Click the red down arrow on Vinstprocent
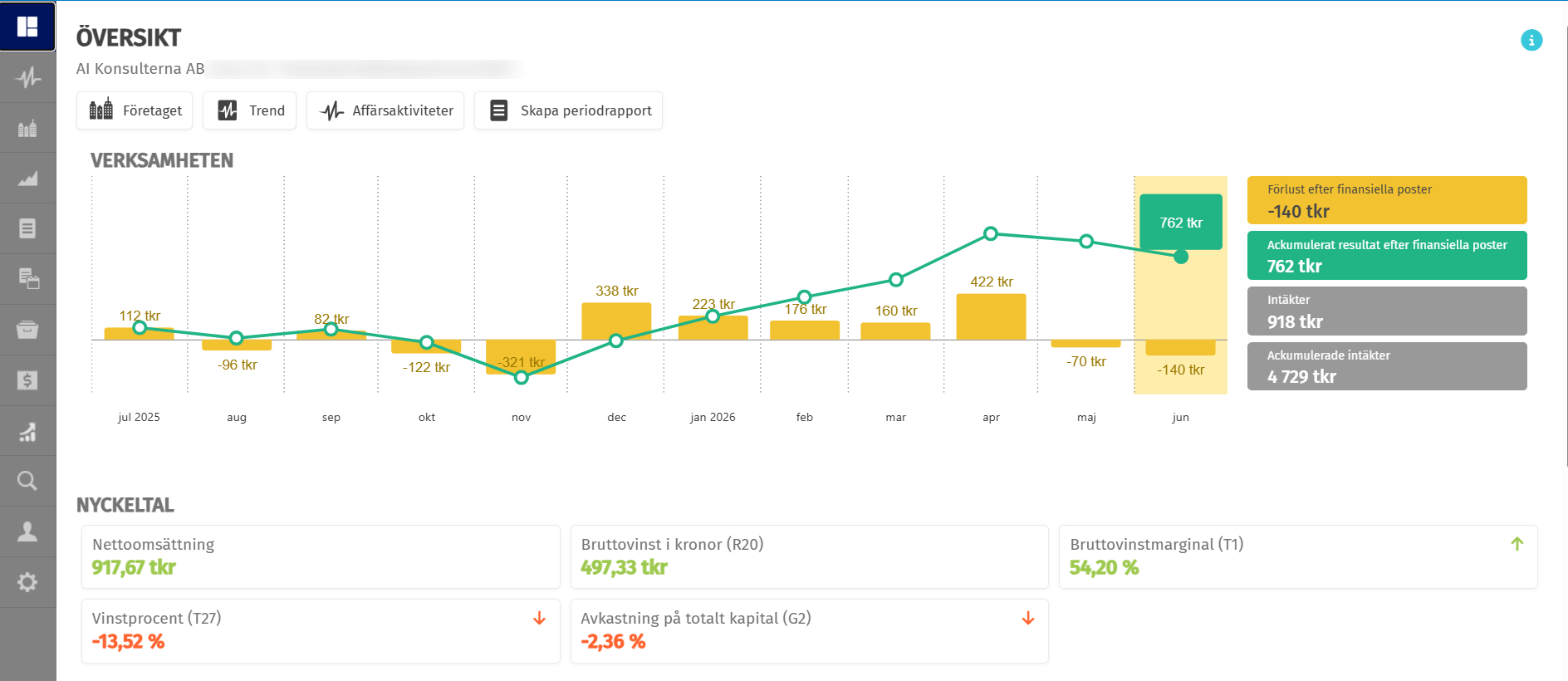The image size is (1568, 681). (539, 618)
